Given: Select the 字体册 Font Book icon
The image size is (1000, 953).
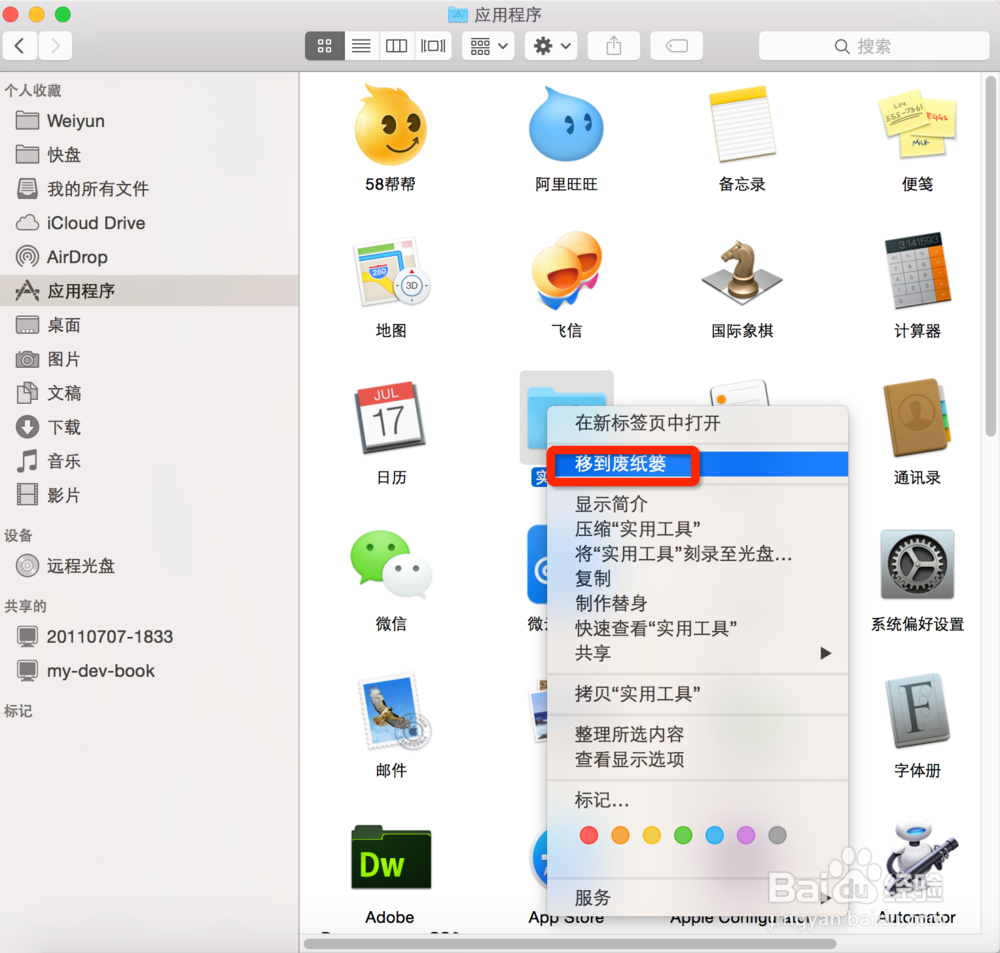Looking at the screenshot, I should tap(917, 711).
